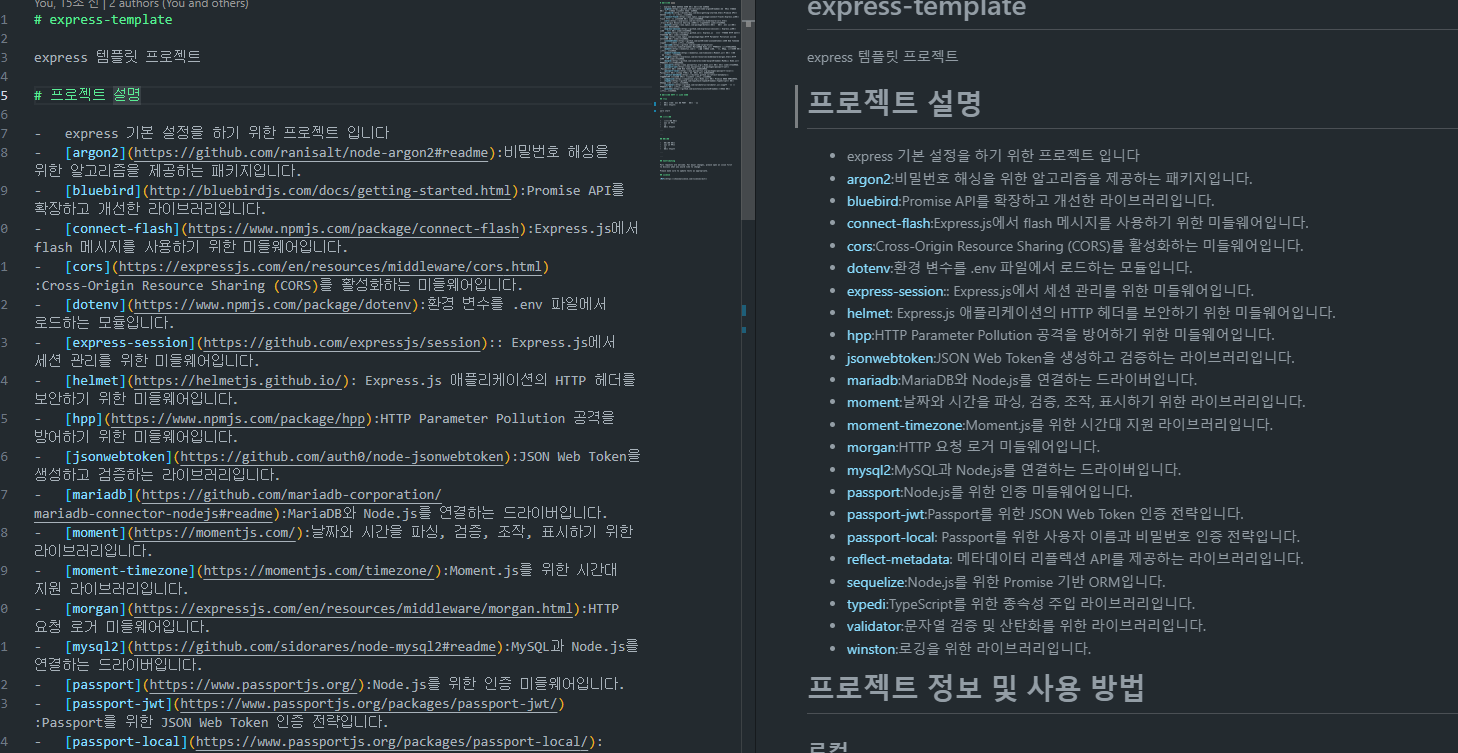The width and height of the screenshot is (1458, 753).
Task: Click the npmjs connect-flash URL in the editor
Action: (354, 228)
